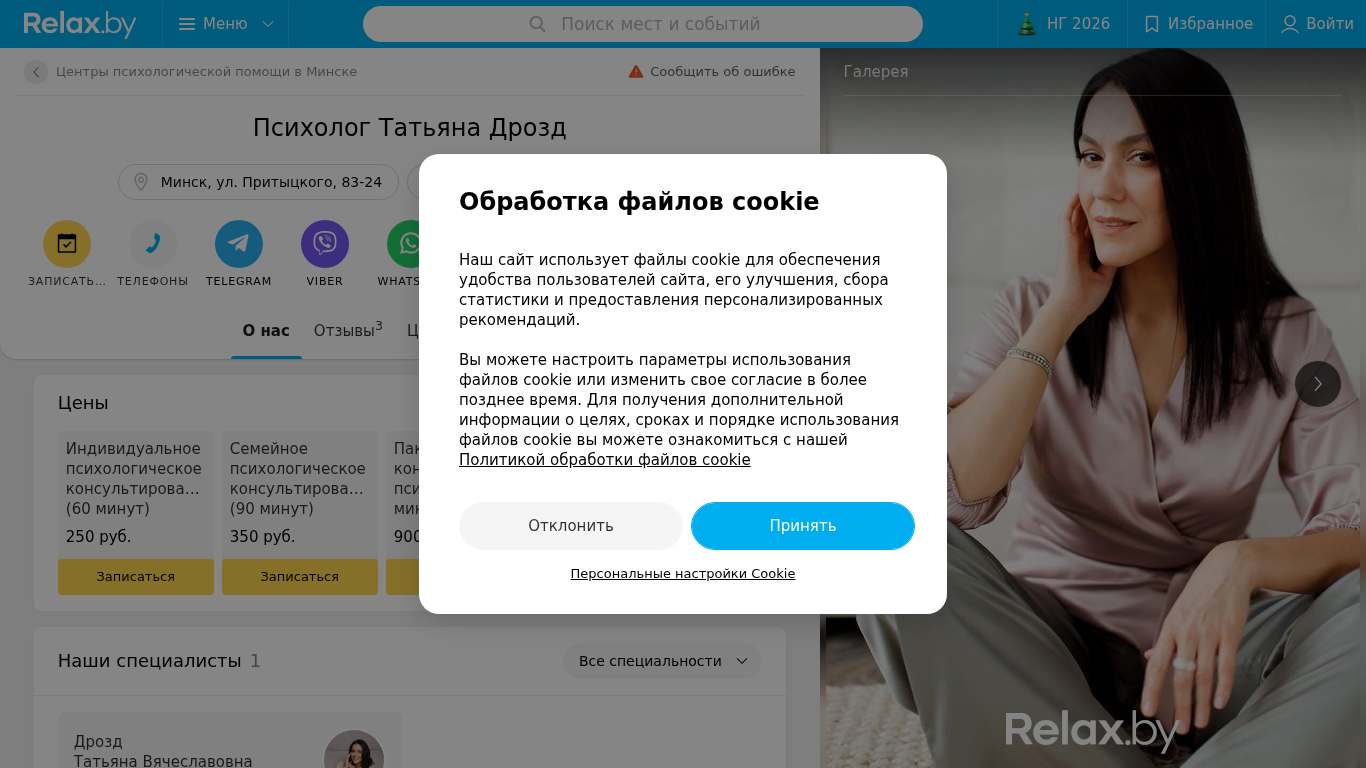Expand the Меню dropdown
Image resolution: width=1366 pixels, height=768 pixels.
pos(226,24)
